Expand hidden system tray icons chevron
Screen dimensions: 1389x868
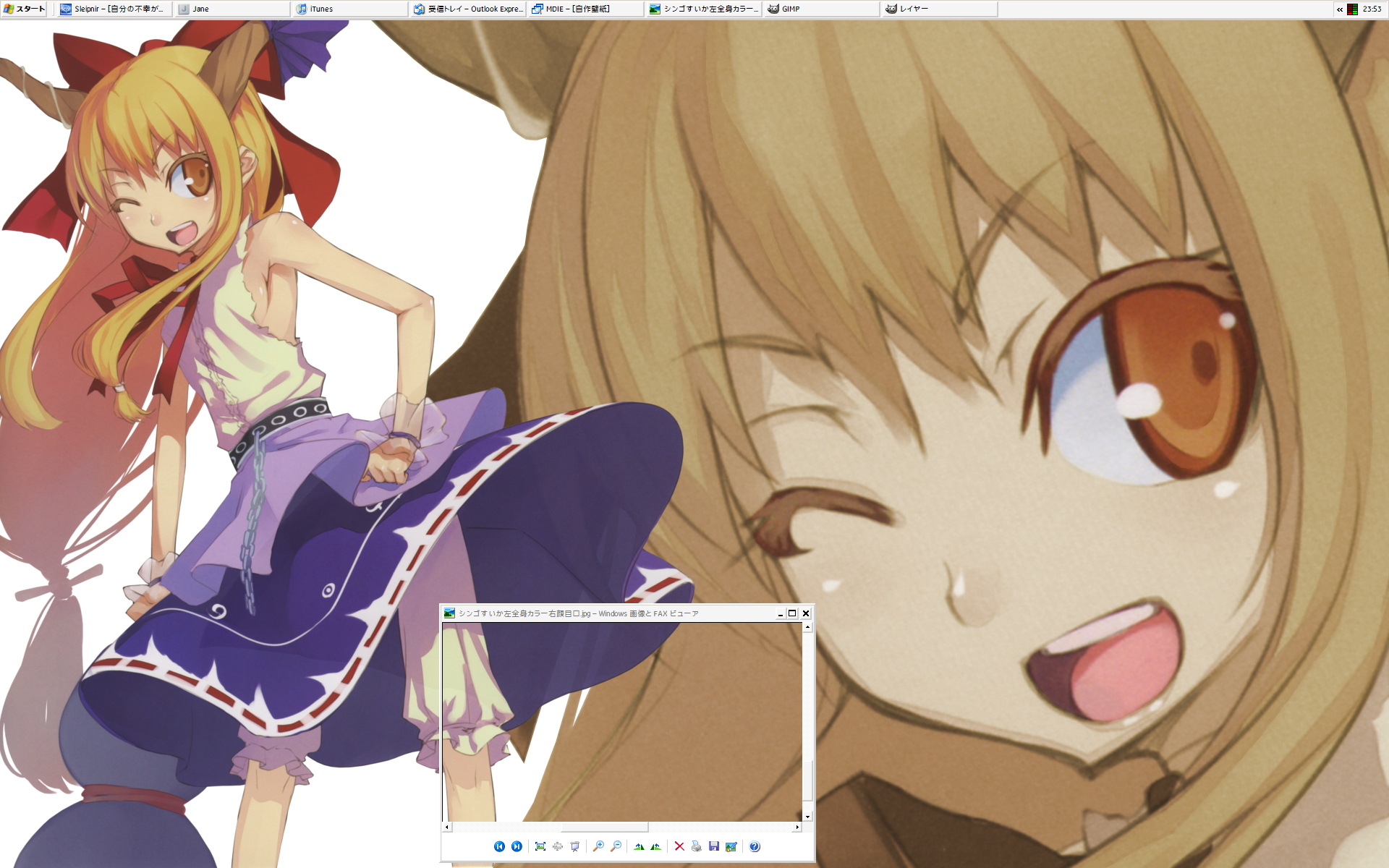[x=1339, y=9]
